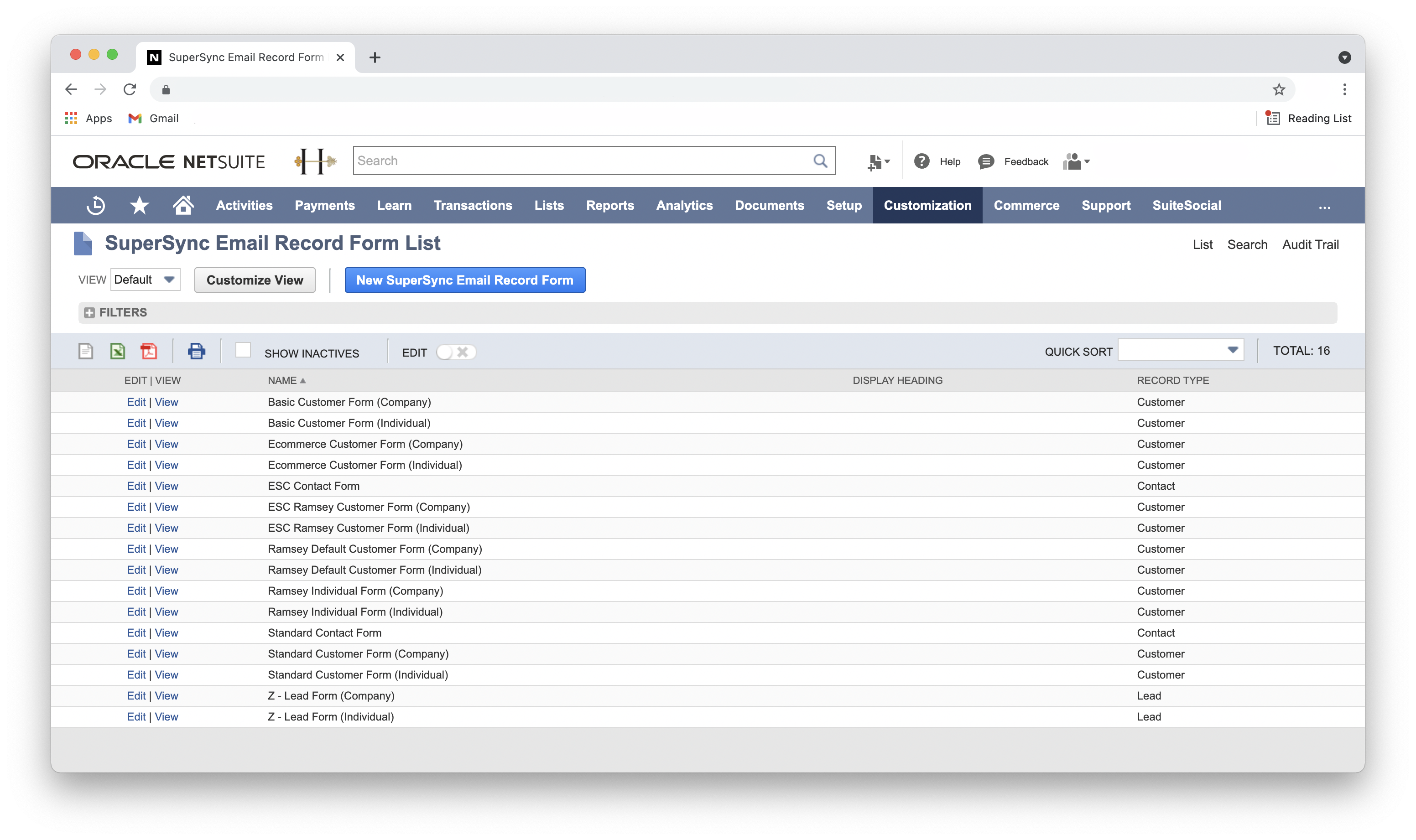Export list using the PDF icon
Viewport: 1416px width, 840px height.
tap(149, 352)
